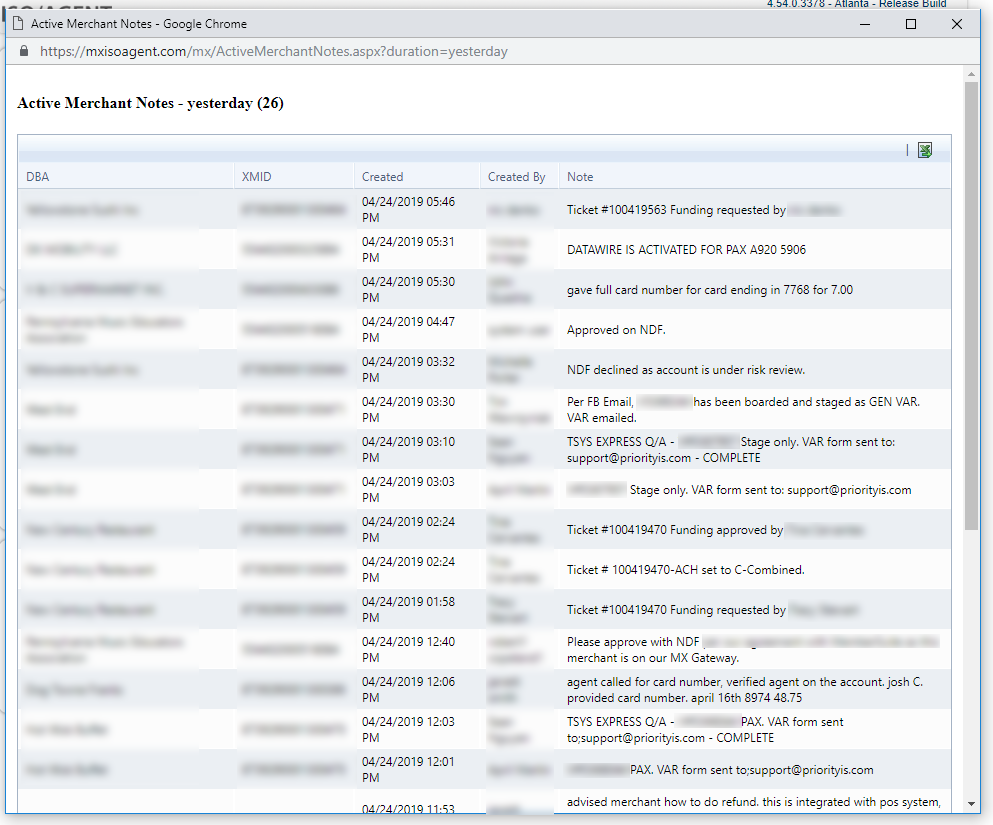This screenshot has height=825, width=993.
Task: Sort the table by the Created By column
Action: (518, 176)
